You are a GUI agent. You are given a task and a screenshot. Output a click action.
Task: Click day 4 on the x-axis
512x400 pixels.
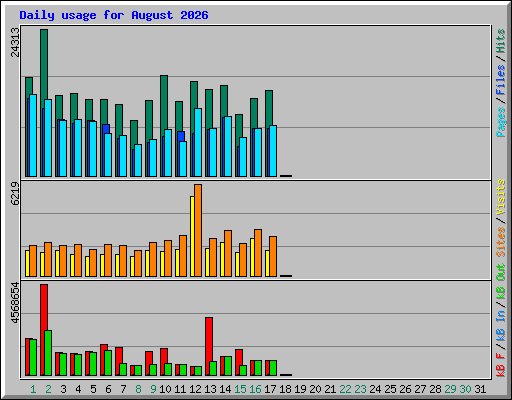[78, 389]
